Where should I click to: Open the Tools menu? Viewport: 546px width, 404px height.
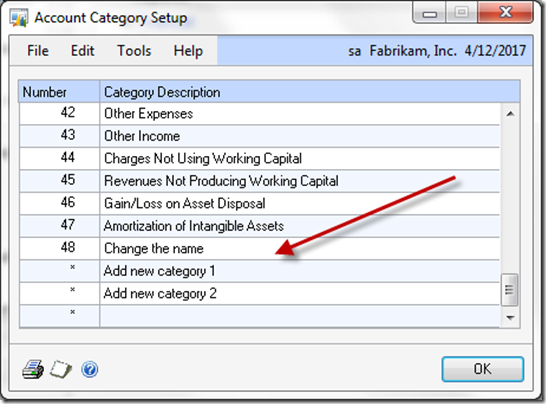(x=134, y=51)
